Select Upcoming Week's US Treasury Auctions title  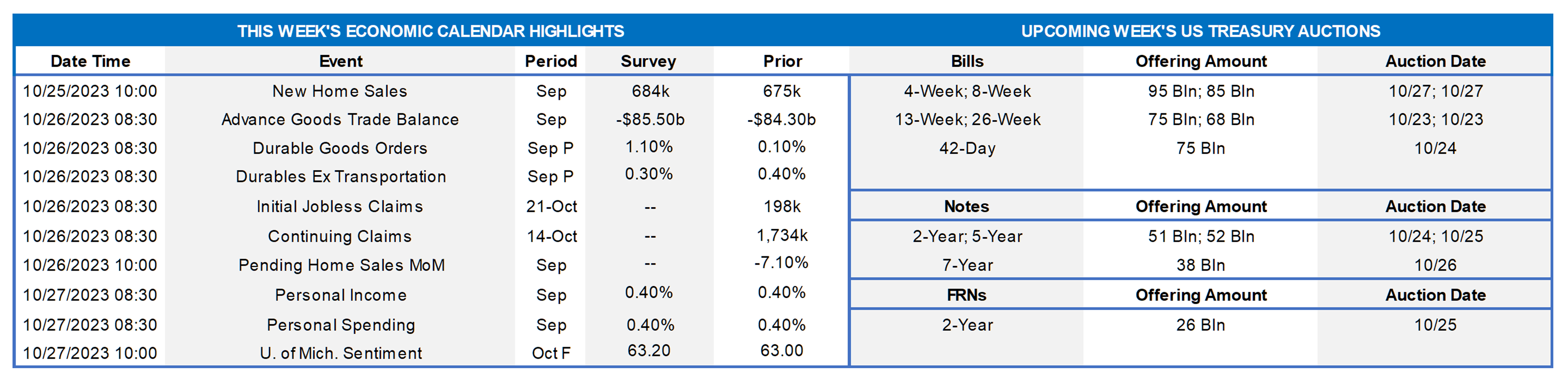(x=1200, y=31)
